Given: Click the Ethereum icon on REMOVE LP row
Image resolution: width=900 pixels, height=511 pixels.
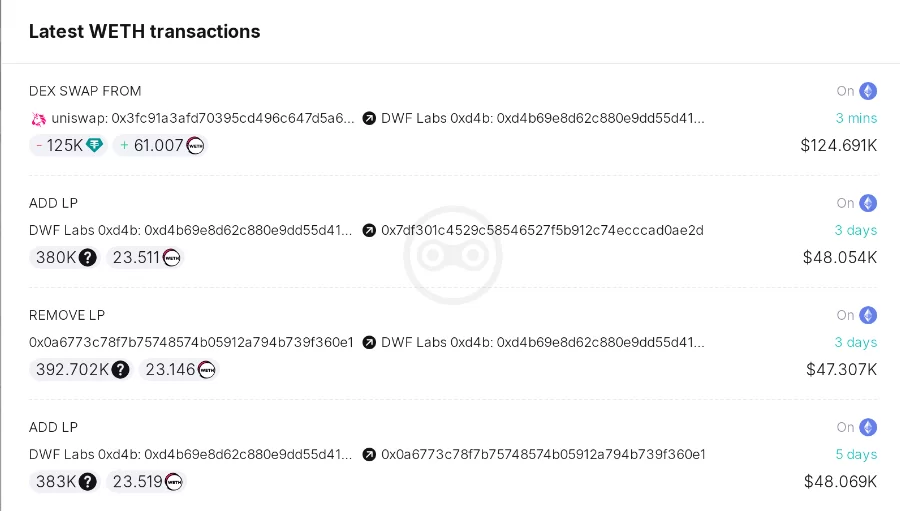Looking at the screenshot, I should tap(868, 315).
